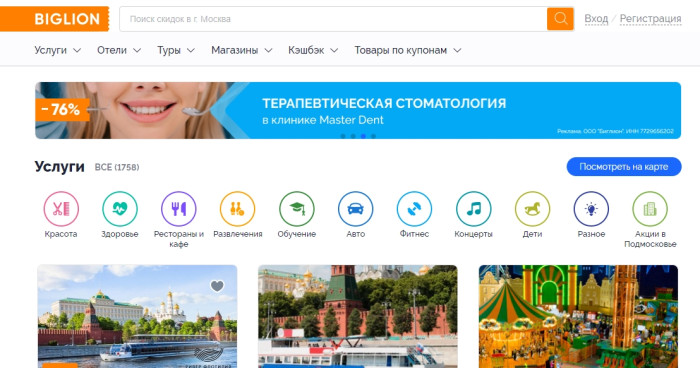
Task: Select the Разное lightbulb icon
Action: [x=591, y=209]
